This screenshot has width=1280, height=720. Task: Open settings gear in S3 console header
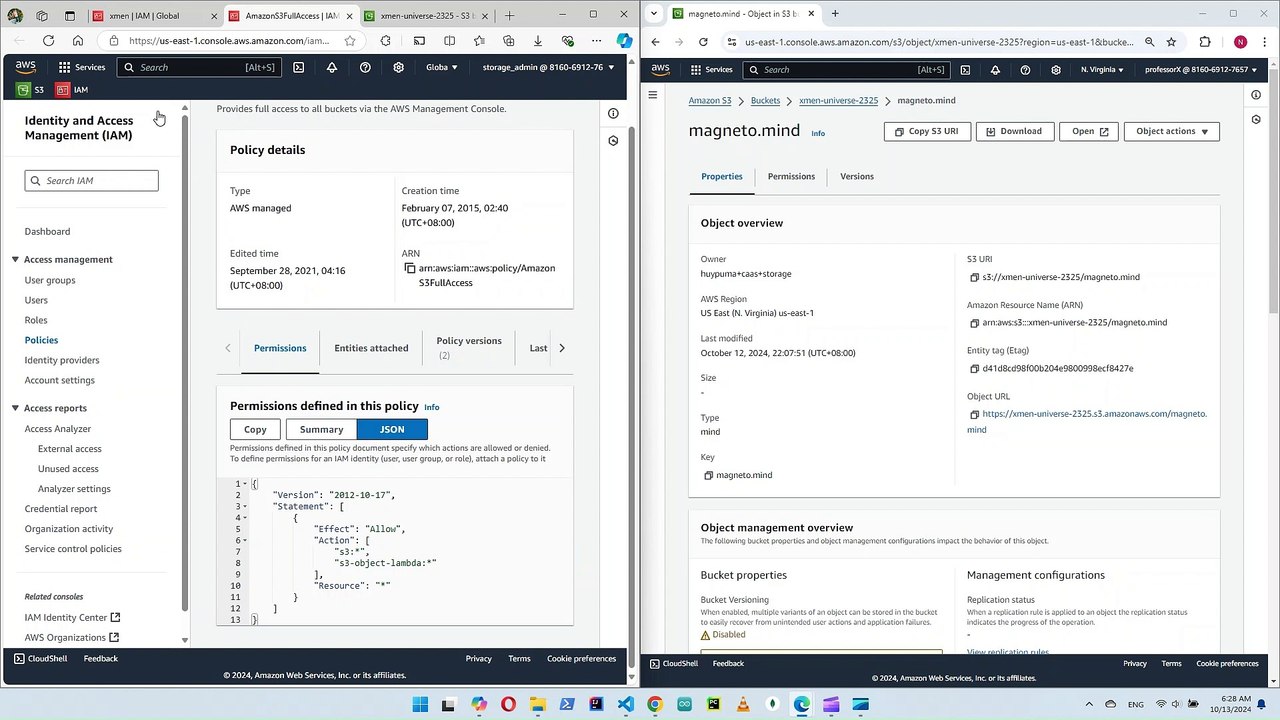pyautogui.click(x=1055, y=70)
